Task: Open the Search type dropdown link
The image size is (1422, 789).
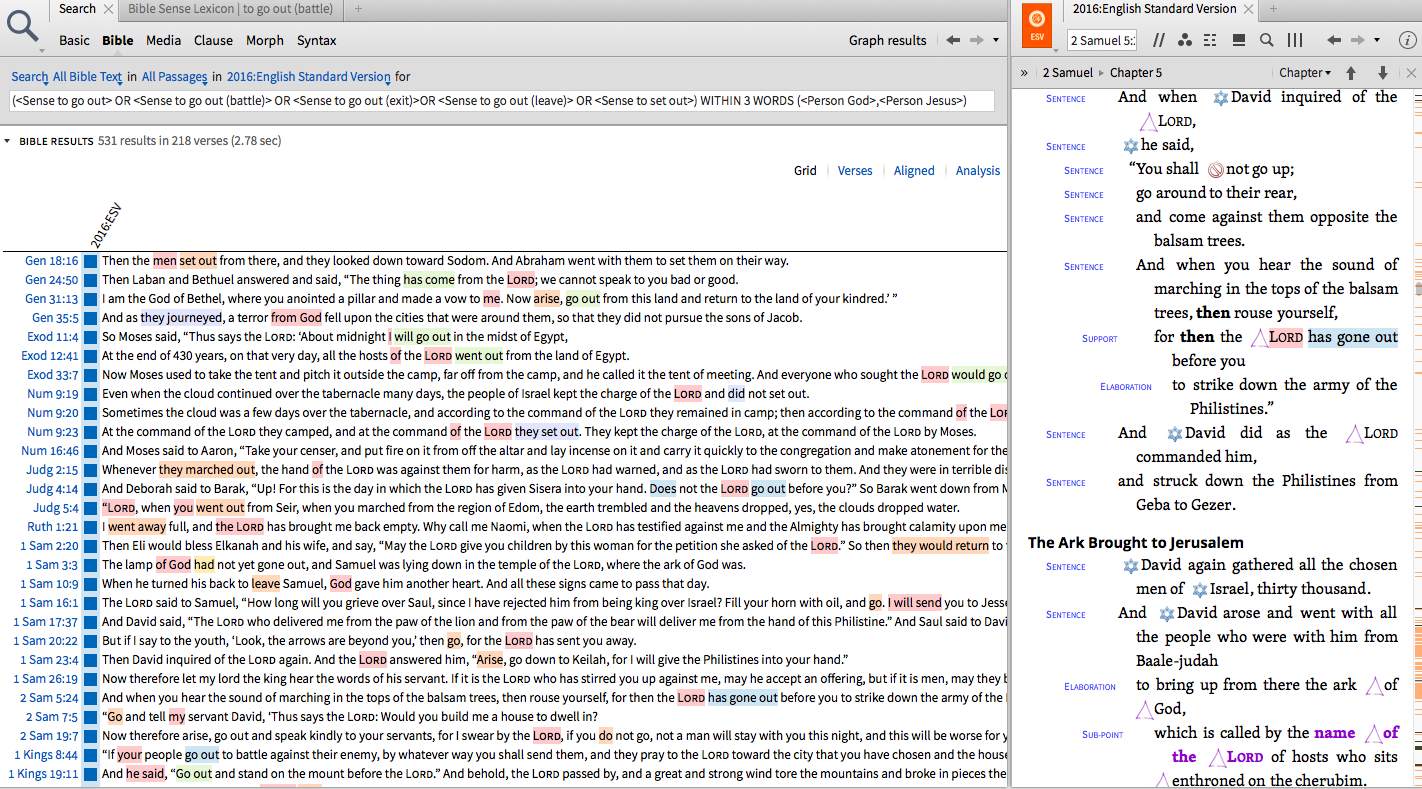Action: (x=29, y=77)
